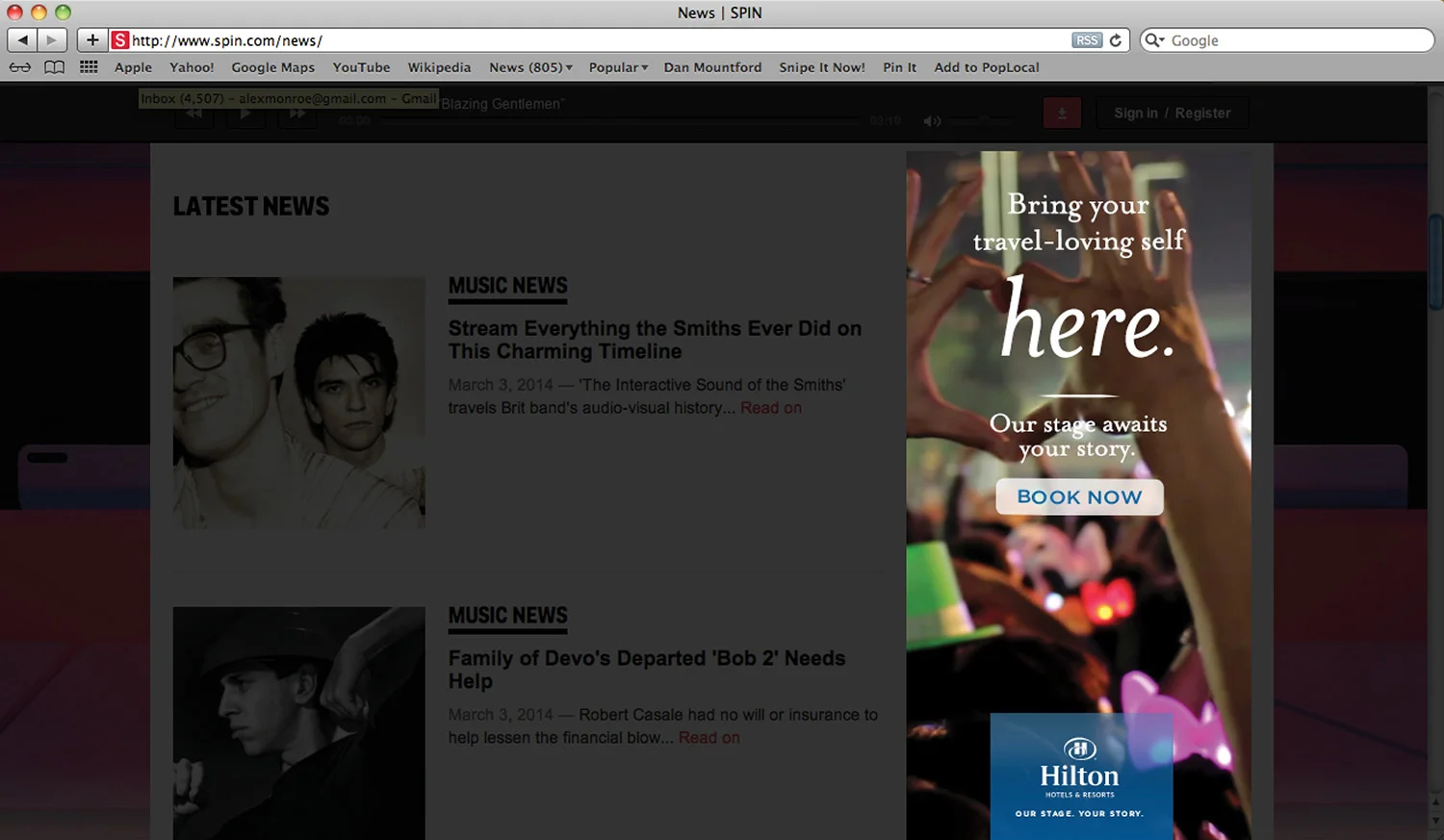Open the Google Maps bookmark

point(272,67)
